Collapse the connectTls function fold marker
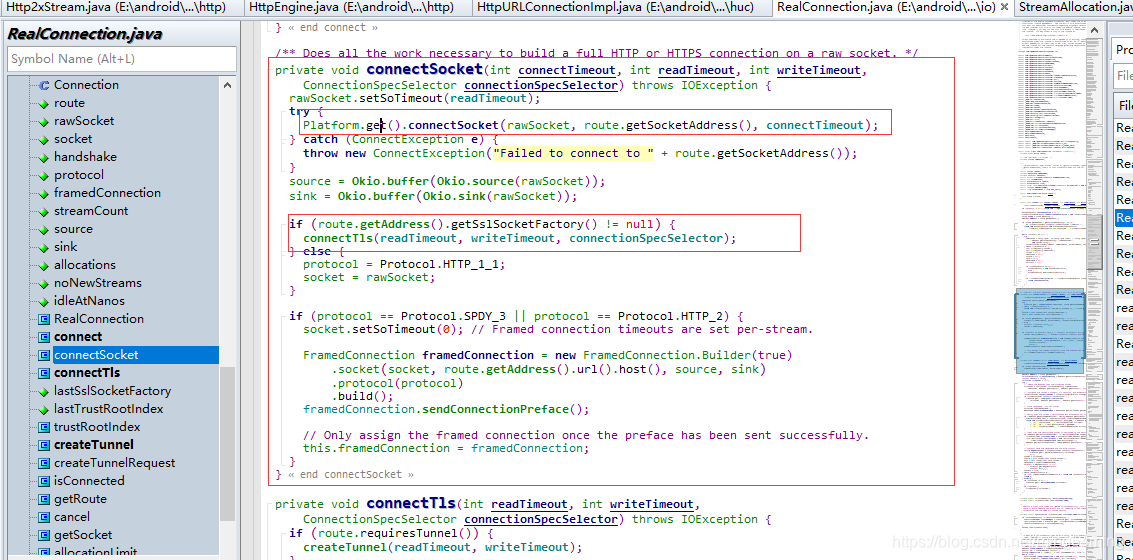The width and height of the screenshot is (1133, 560). click(x=270, y=504)
